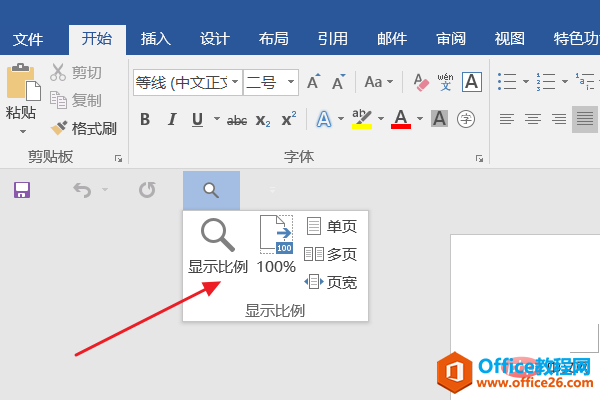600x400 pixels.
Task: Toggle Character Shading icon
Action: tap(439, 119)
